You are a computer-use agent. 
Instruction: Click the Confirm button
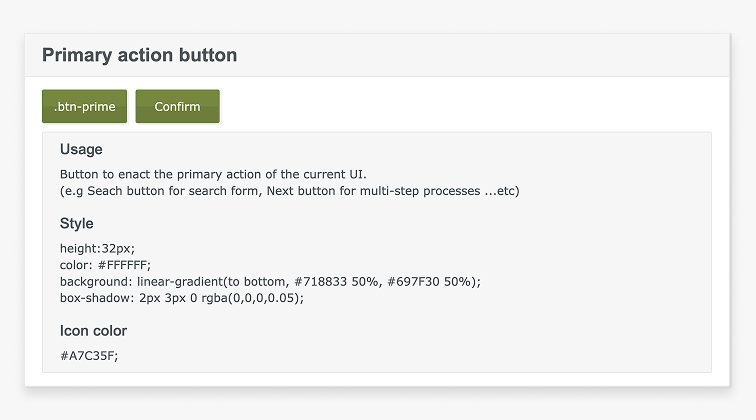point(177,106)
